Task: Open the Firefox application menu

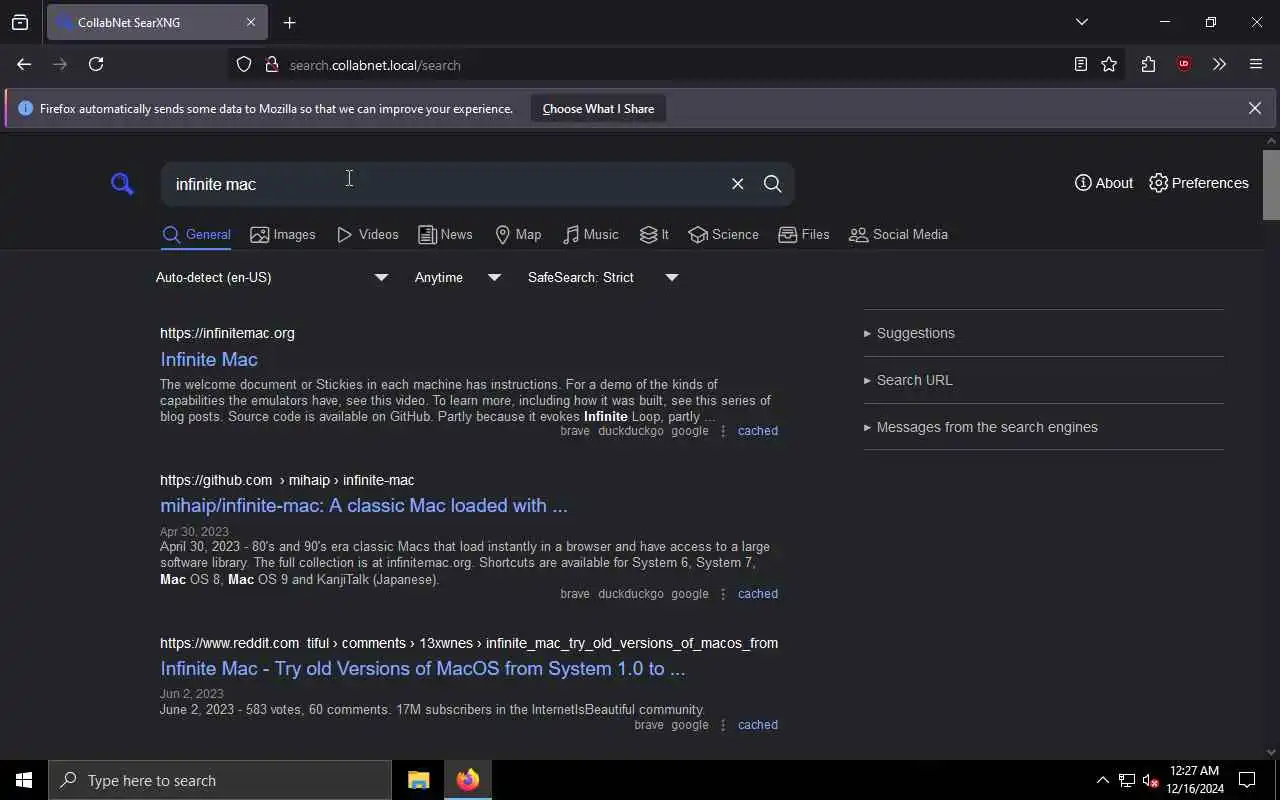Action: tap(1256, 65)
